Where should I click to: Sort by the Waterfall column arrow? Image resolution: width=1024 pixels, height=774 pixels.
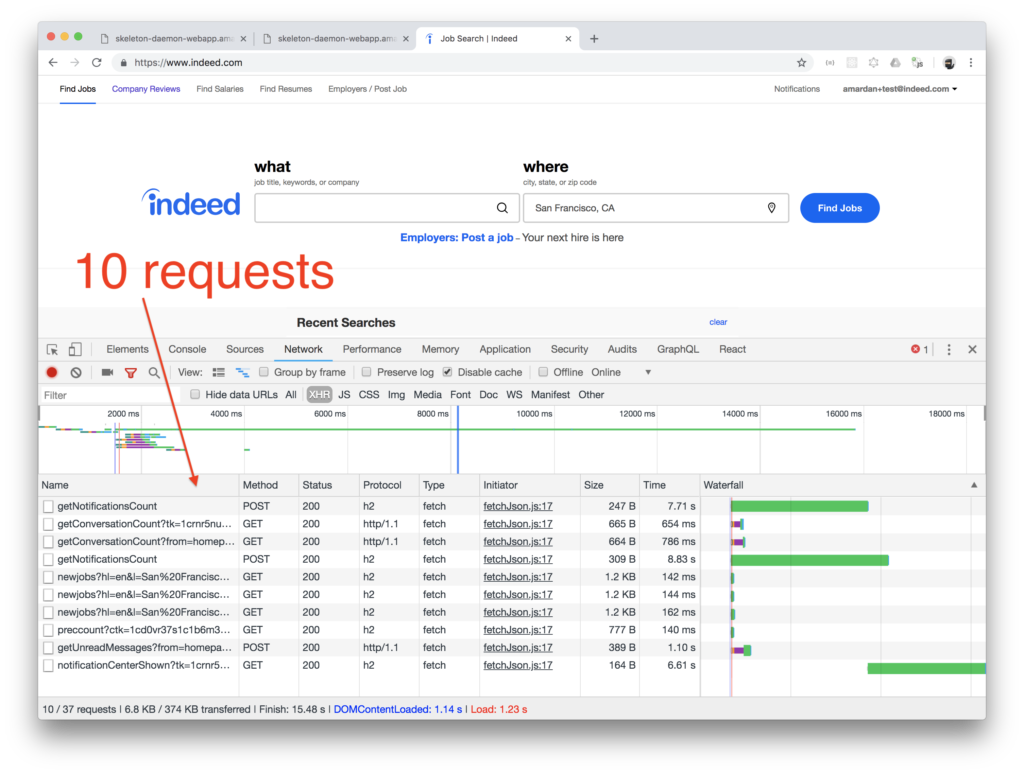(x=974, y=485)
